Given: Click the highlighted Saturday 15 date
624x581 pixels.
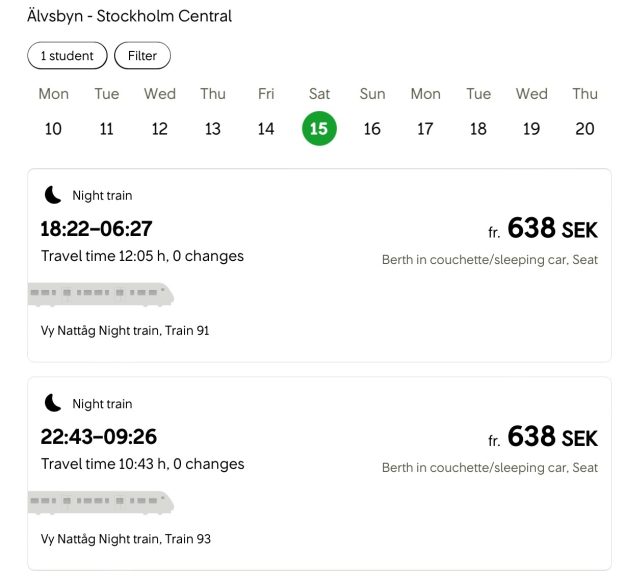Looking at the screenshot, I should pyautogui.click(x=319, y=129).
